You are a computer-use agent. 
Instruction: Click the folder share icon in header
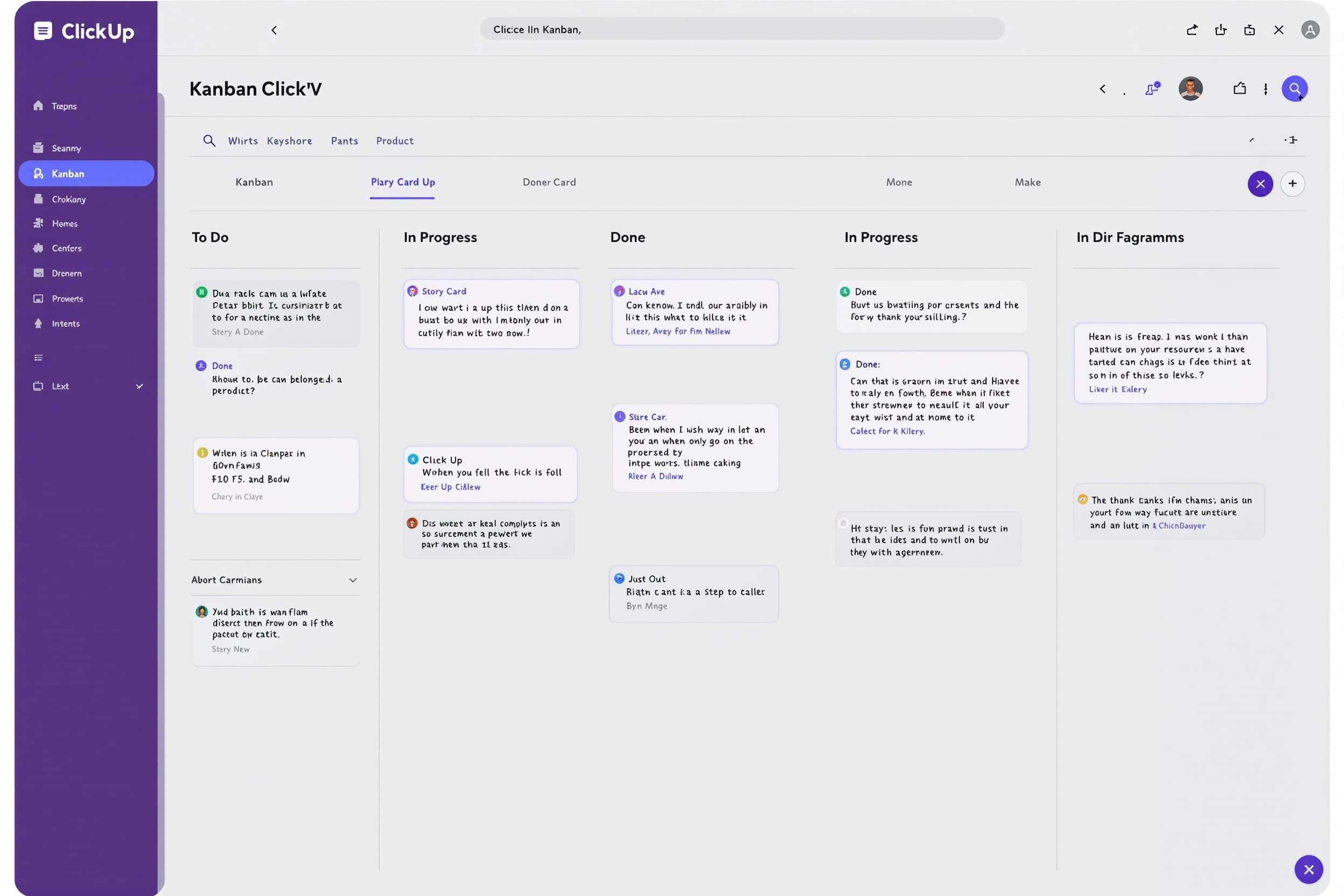click(x=1239, y=88)
